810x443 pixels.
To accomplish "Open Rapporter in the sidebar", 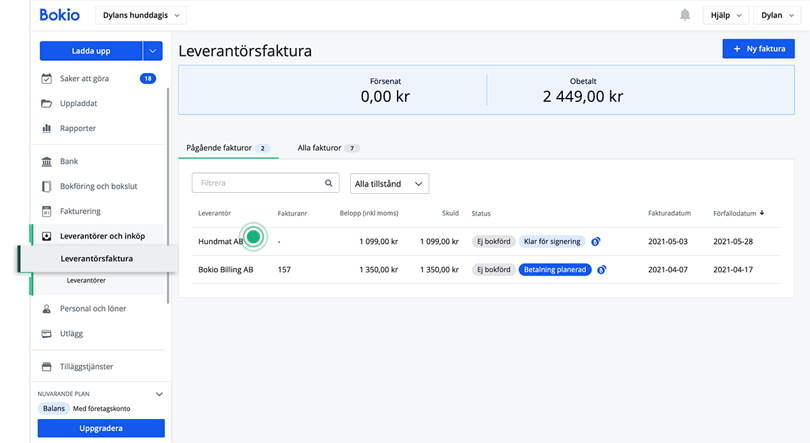I will click(77, 128).
